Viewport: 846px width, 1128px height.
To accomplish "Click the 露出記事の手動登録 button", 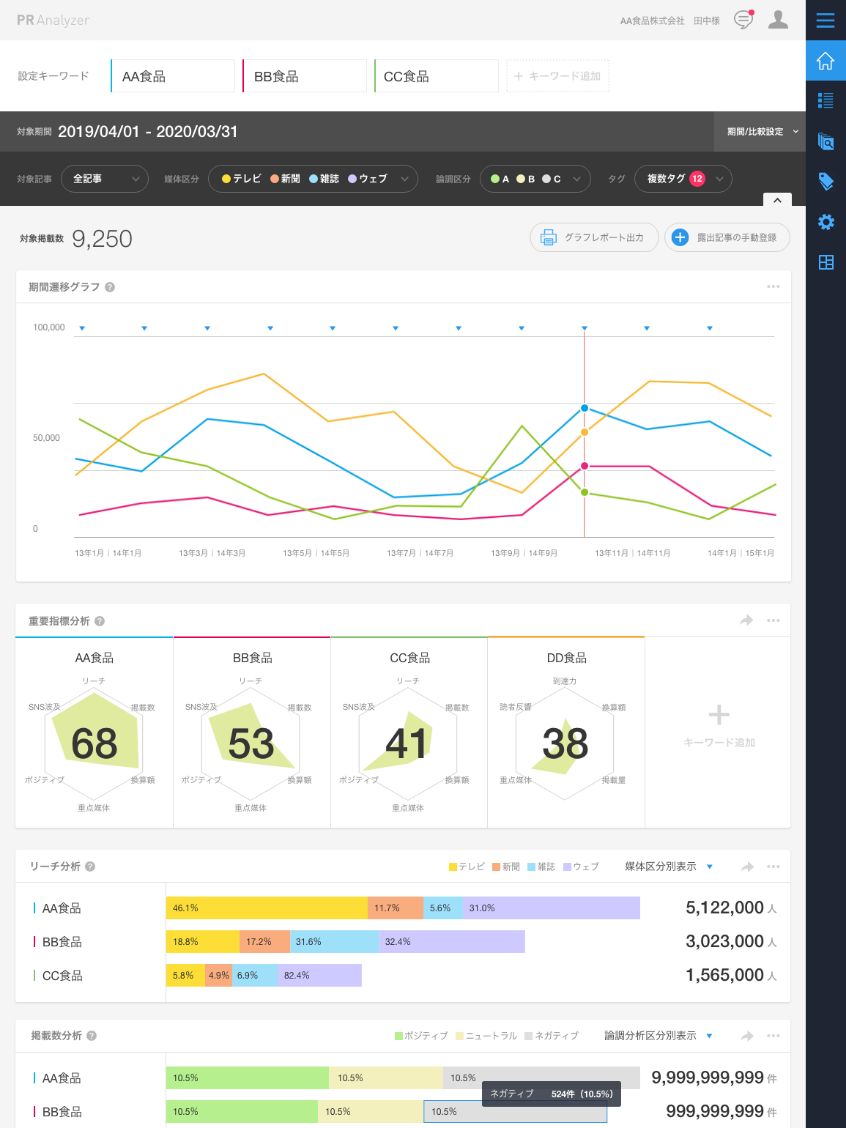I will (727, 238).
